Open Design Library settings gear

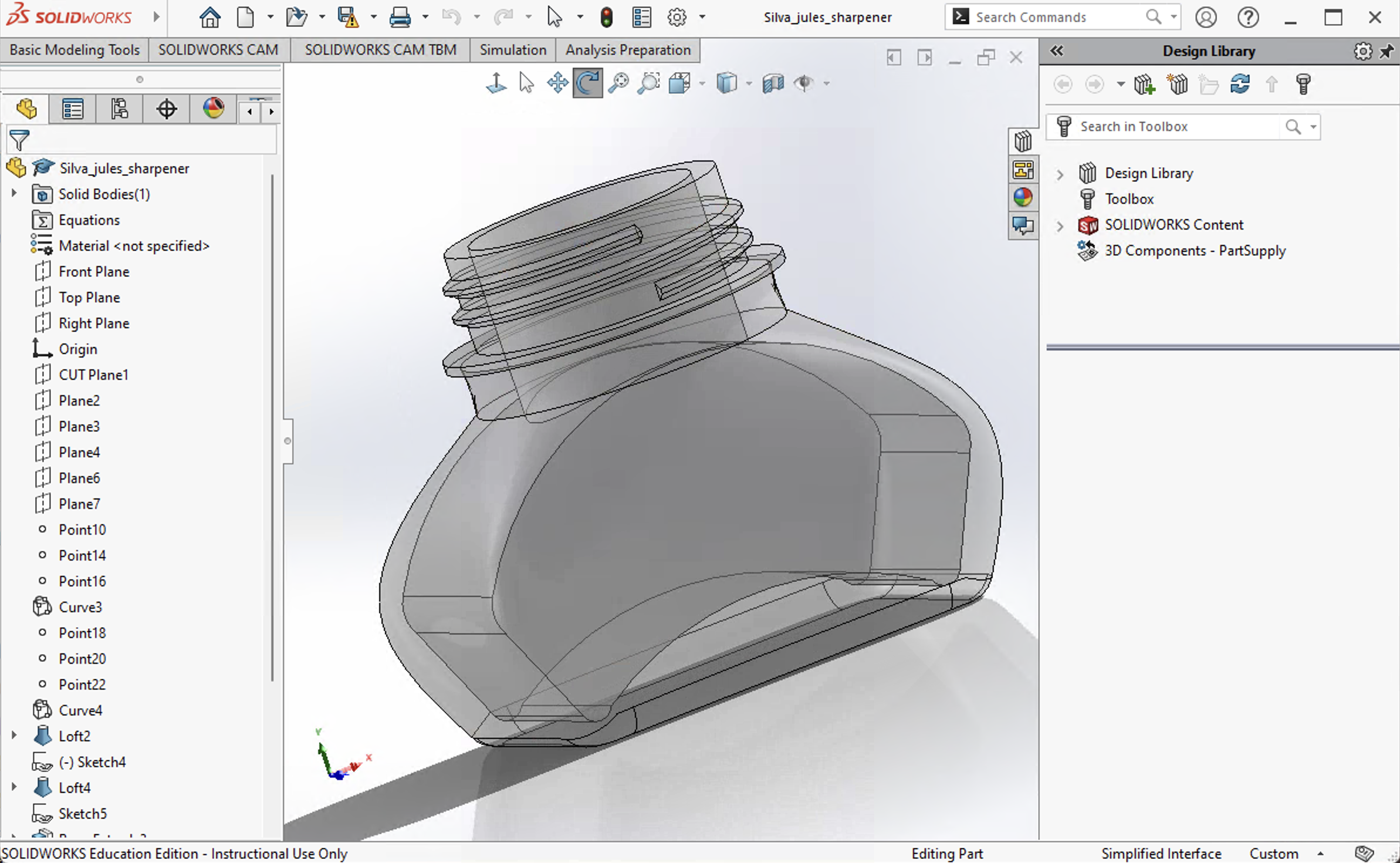1362,51
